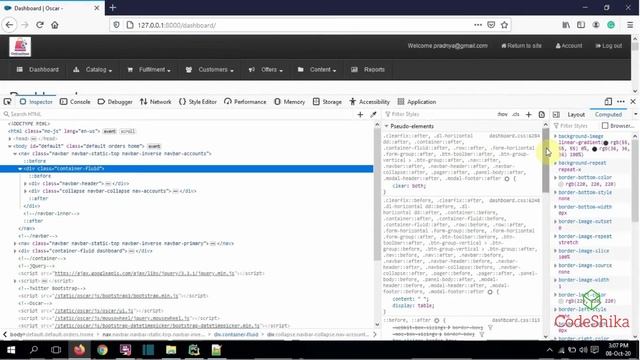Open the Customers dropdown menu
640x360 pixels.
pyautogui.click(x=209, y=70)
